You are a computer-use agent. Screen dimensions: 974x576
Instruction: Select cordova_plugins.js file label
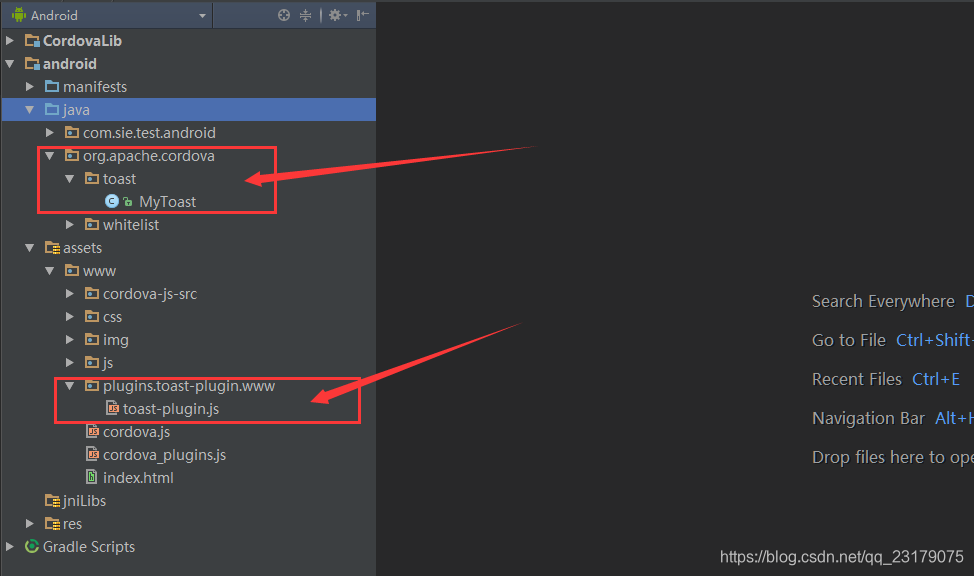[x=164, y=455]
